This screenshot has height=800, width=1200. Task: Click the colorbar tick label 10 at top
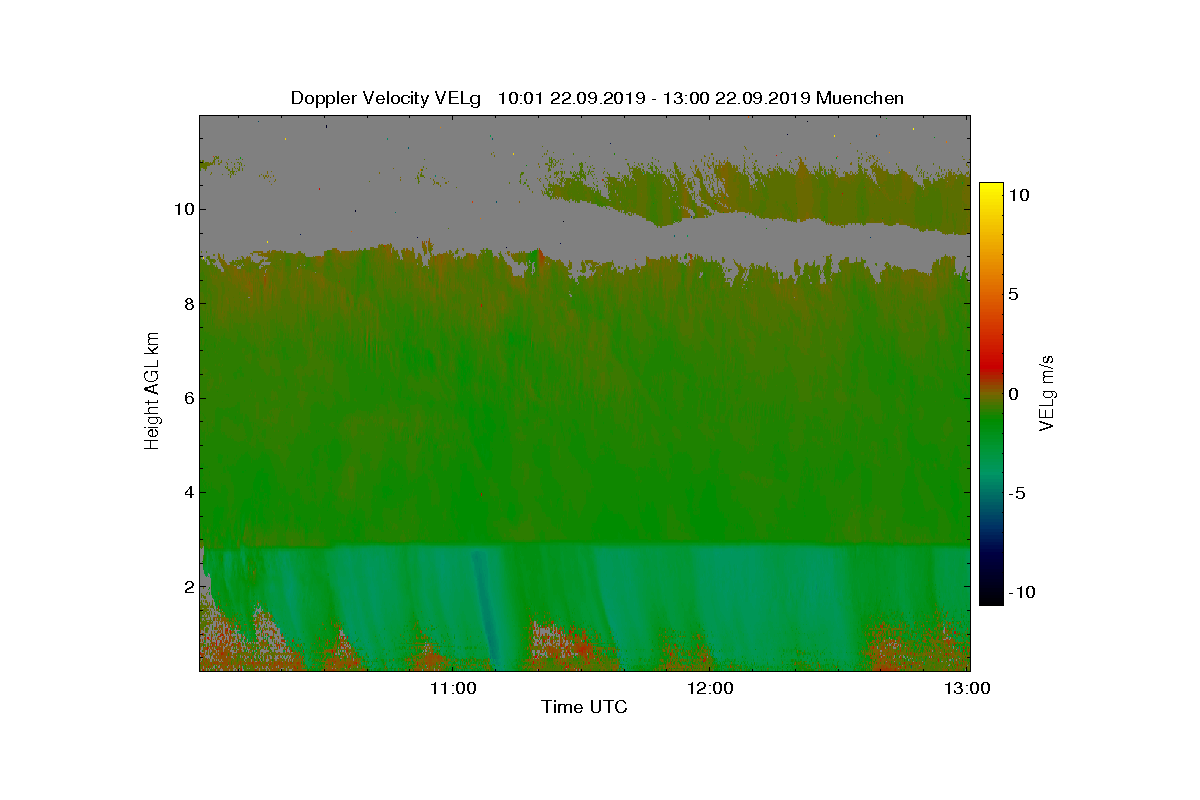pos(1017,195)
